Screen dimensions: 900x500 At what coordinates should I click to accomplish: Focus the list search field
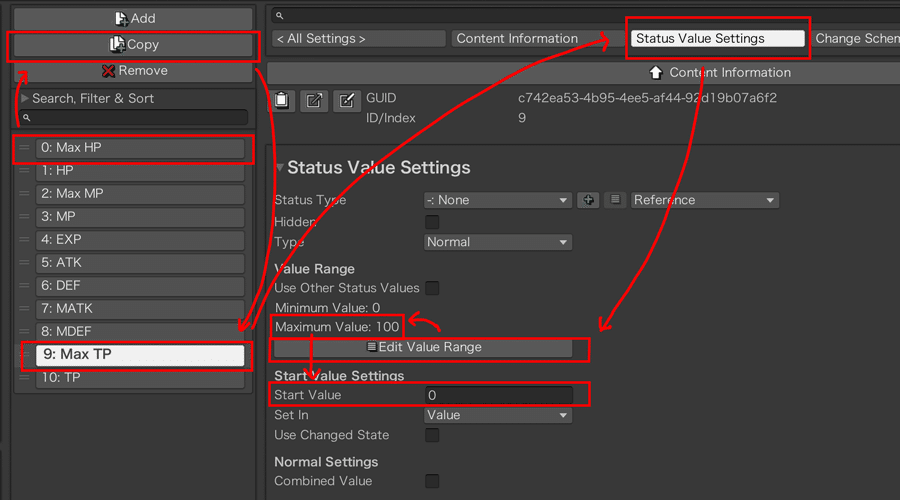tap(133, 117)
